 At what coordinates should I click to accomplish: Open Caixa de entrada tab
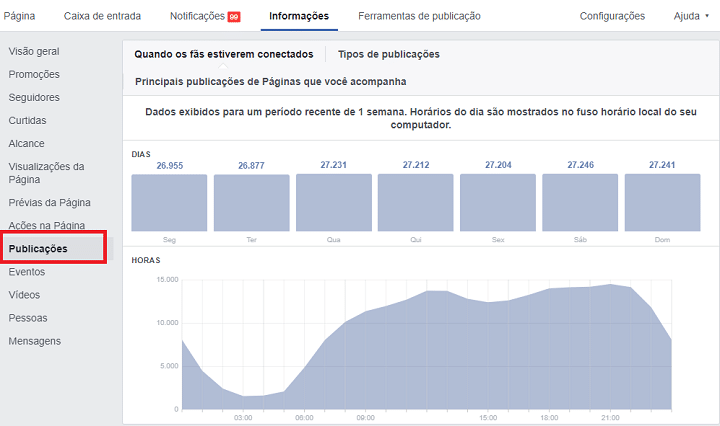pyautogui.click(x=102, y=16)
